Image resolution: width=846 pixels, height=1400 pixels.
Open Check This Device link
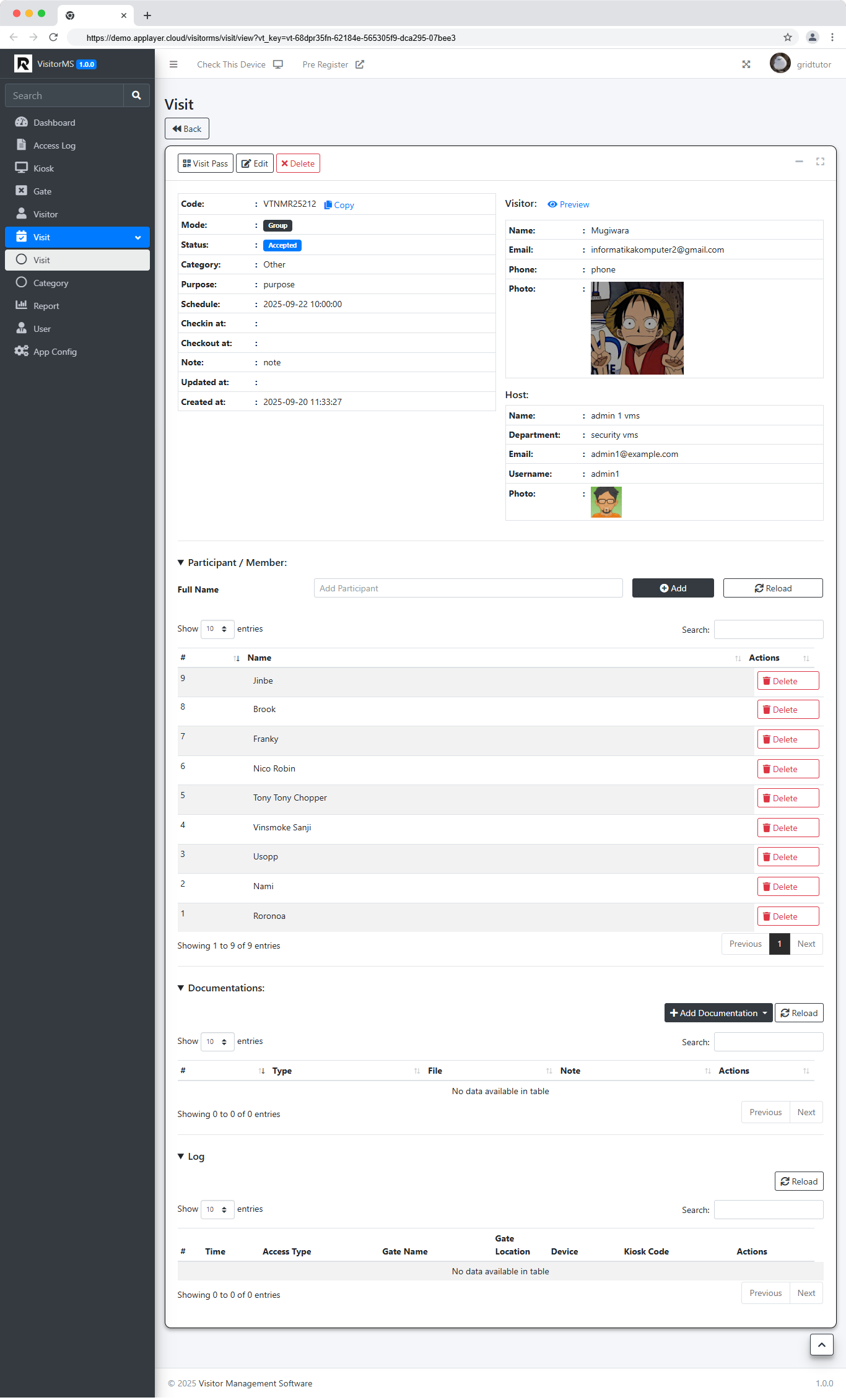click(x=240, y=64)
